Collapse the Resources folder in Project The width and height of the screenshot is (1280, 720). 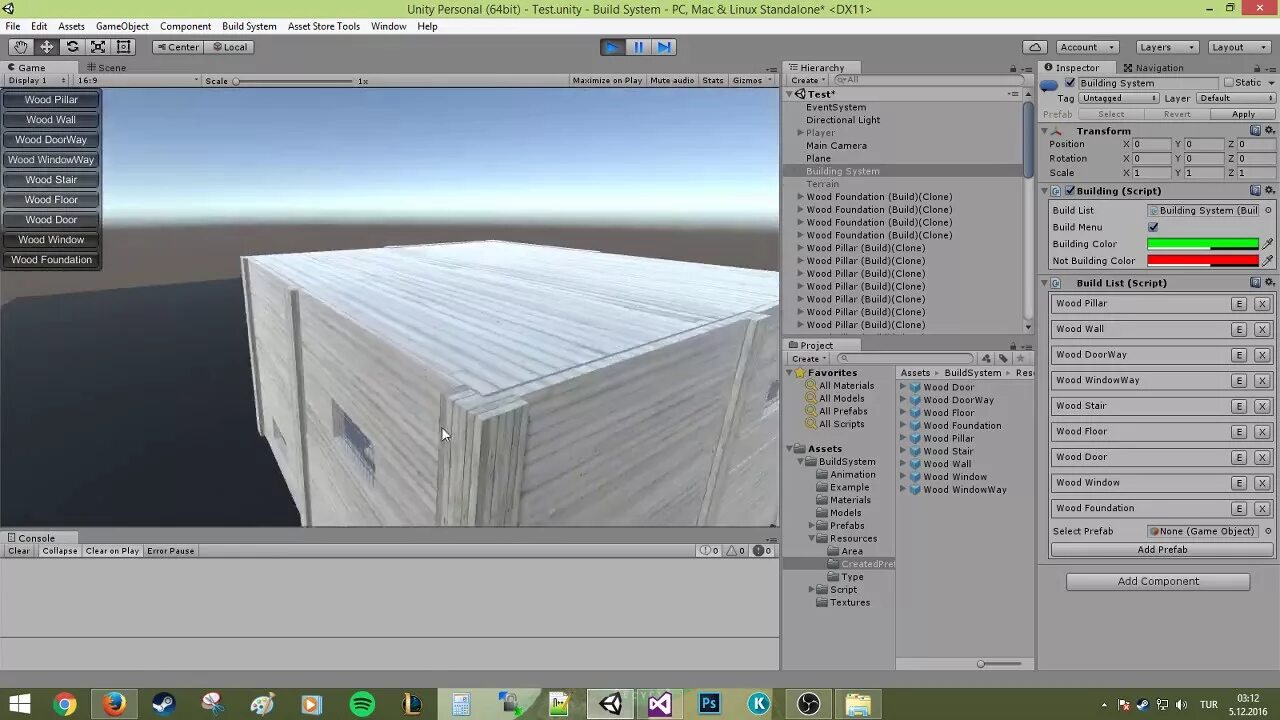coord(813,539)
